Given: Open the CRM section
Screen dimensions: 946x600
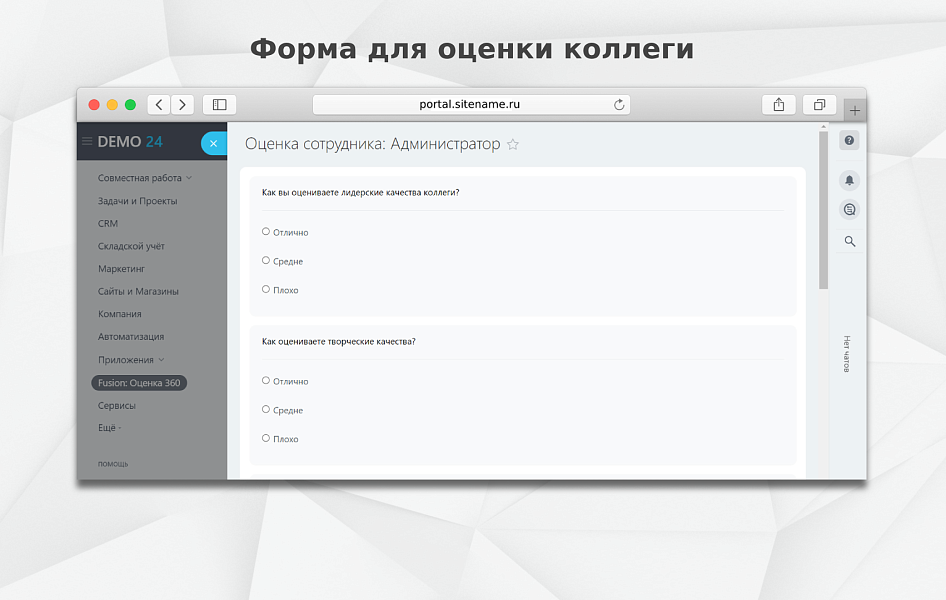Looking at the screenshot, I should tap(106, 223).
